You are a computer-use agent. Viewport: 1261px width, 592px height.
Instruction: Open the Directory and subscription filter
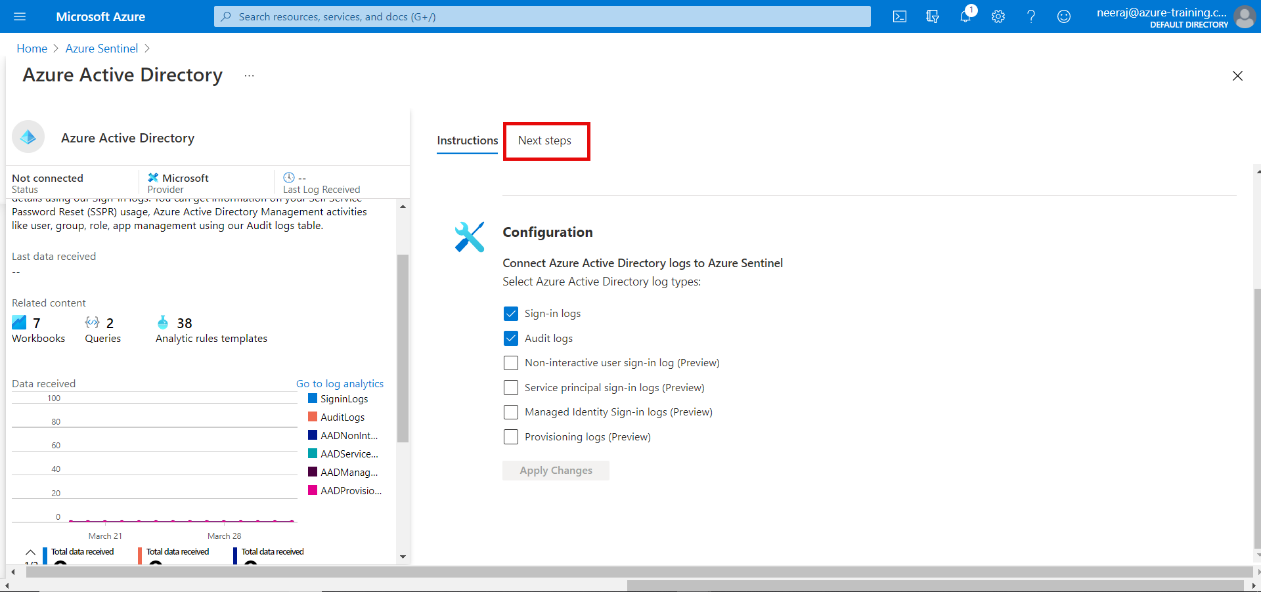[933, 17]
